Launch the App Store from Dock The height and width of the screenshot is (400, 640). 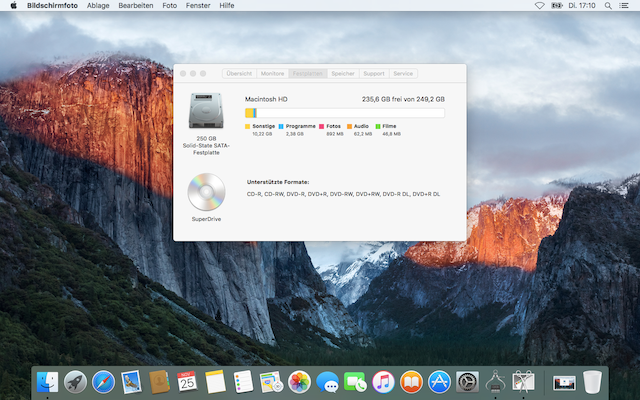pos(439,381)
